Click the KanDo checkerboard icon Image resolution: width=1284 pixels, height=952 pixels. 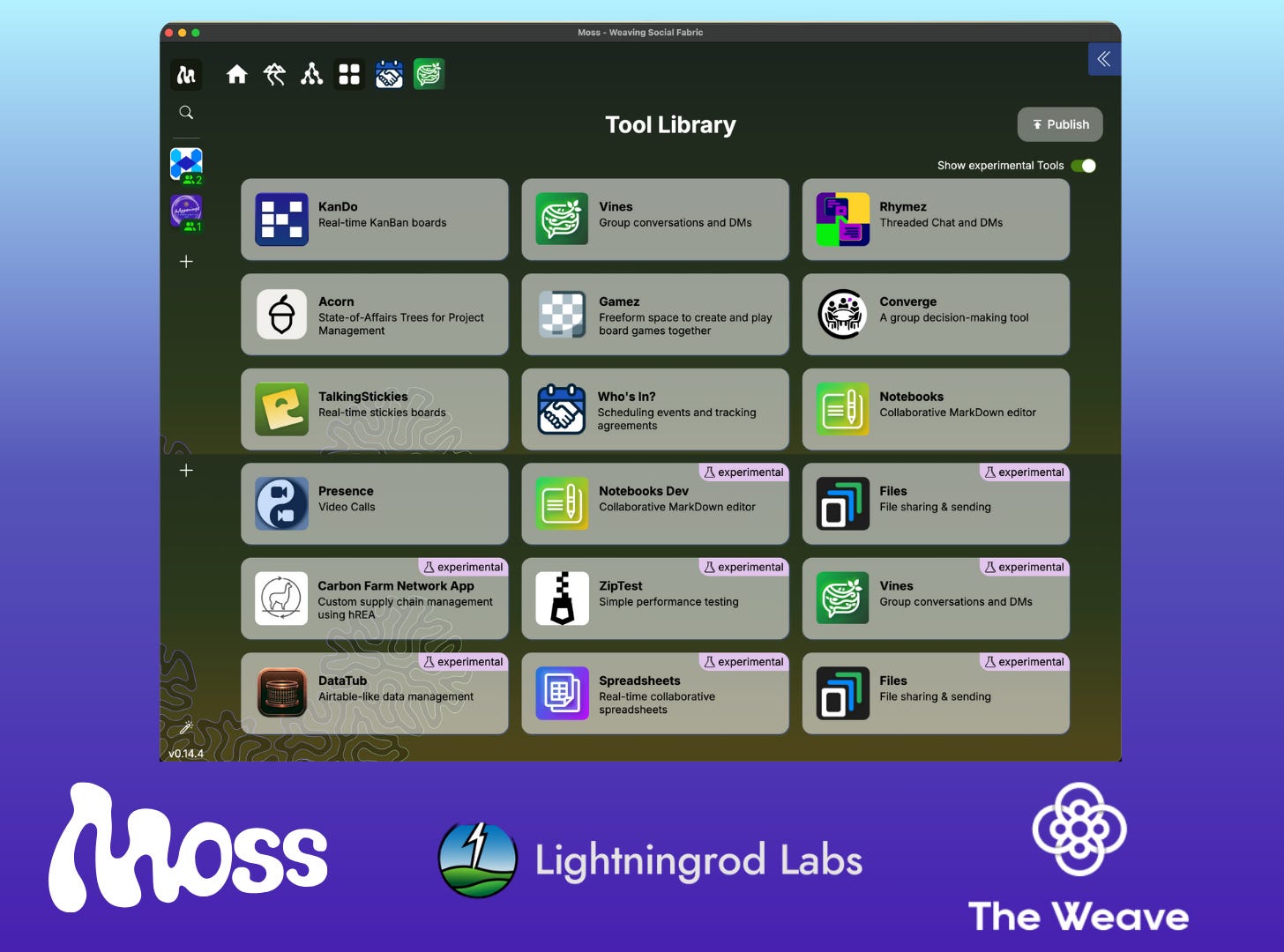tap(281, 219)
